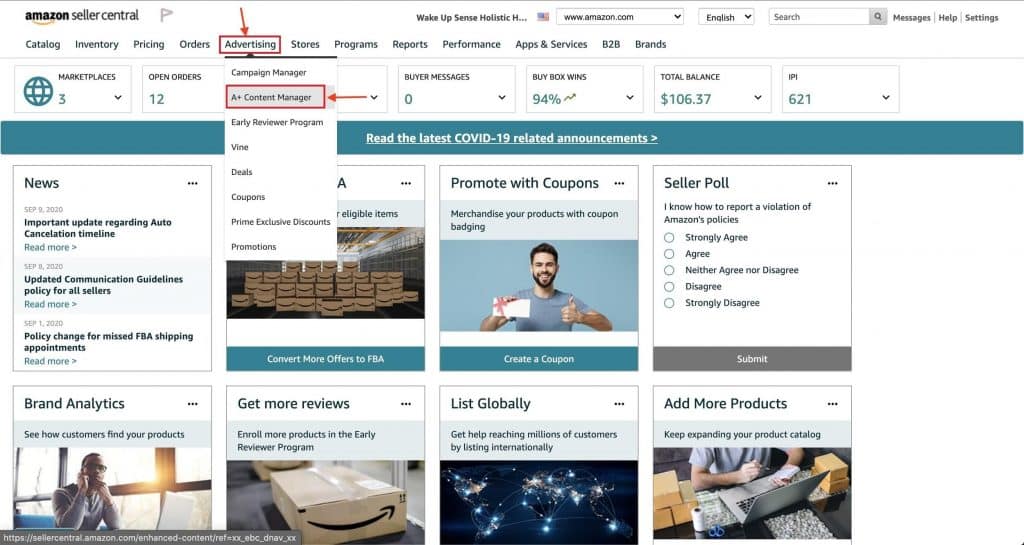Expand the Marketplaces tile chevron

pyautogui.click(x=118, y=98)
